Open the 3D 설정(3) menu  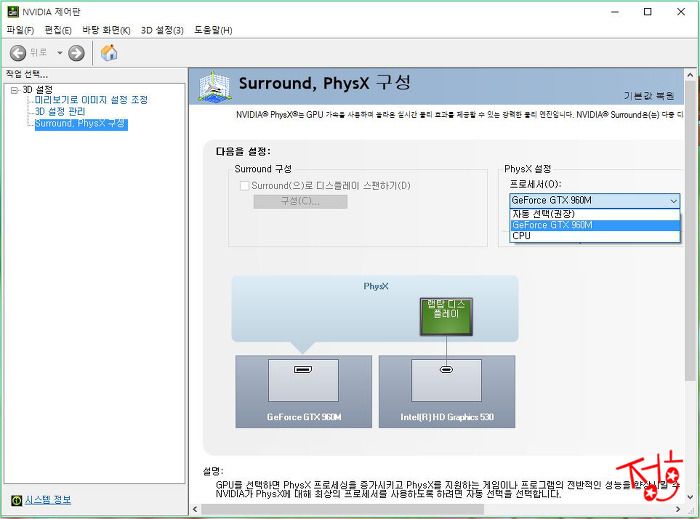162,30
